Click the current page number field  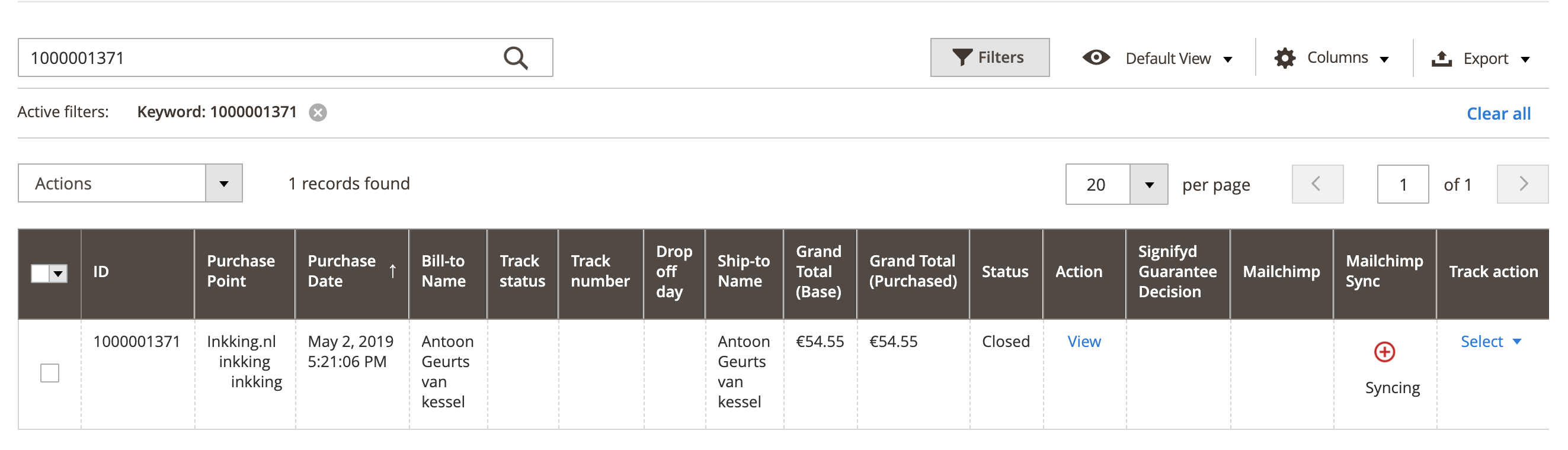coord(1403,185)
